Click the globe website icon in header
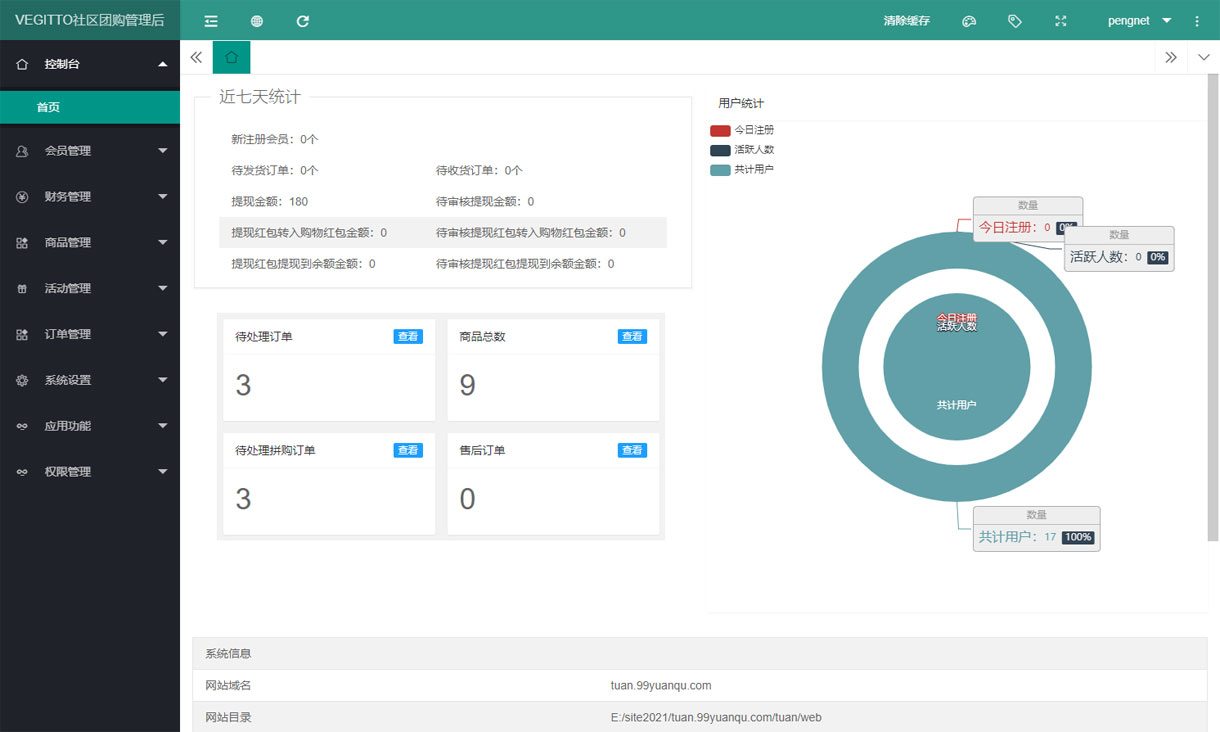1220x732 pixels. point(257,21)
